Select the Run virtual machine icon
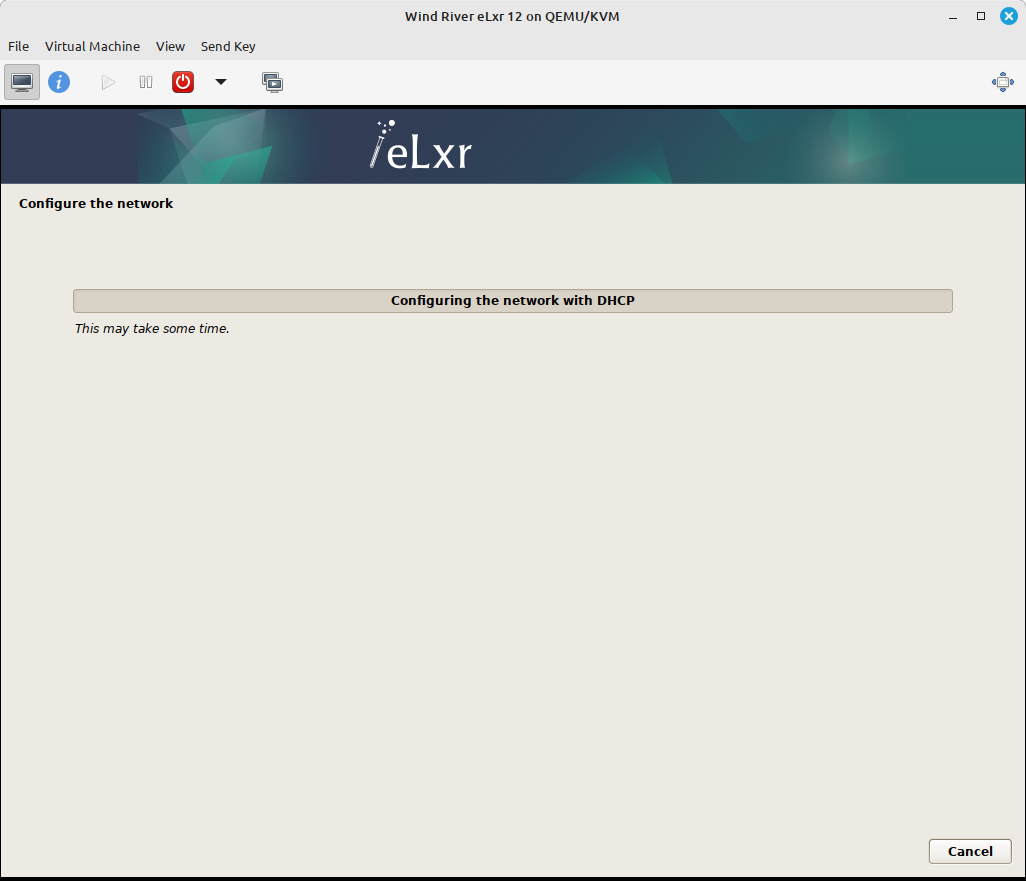Screen dimensions: 1026x881 (x=107, y=81)
